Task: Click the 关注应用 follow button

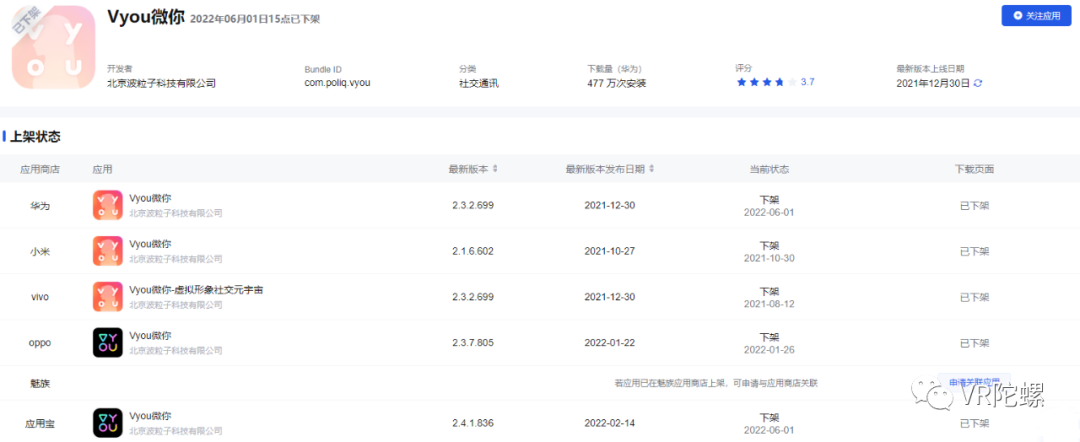Action: pyautogui.click(x=1036, y=15)
